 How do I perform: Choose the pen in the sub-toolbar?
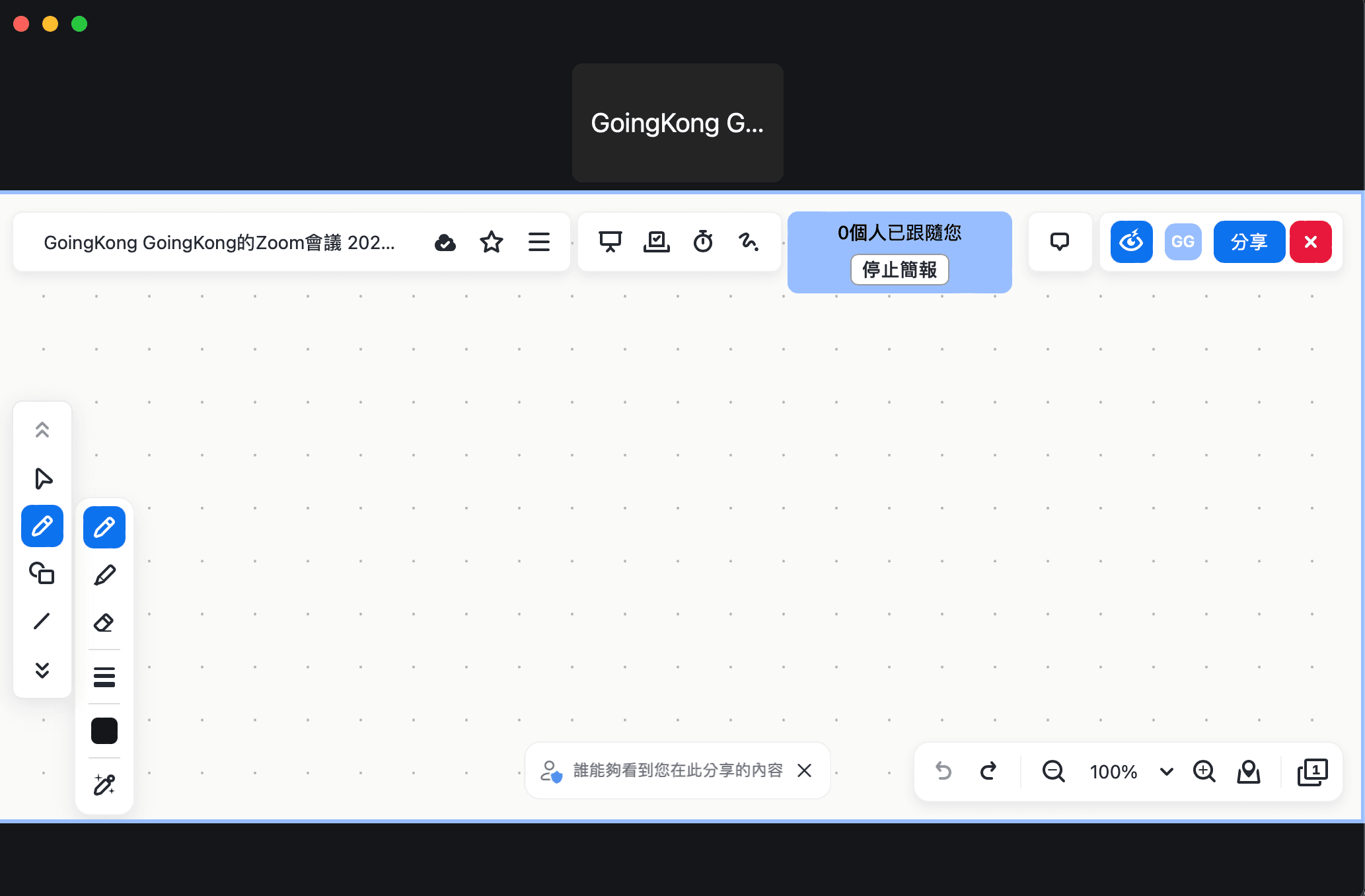[104, 527]
